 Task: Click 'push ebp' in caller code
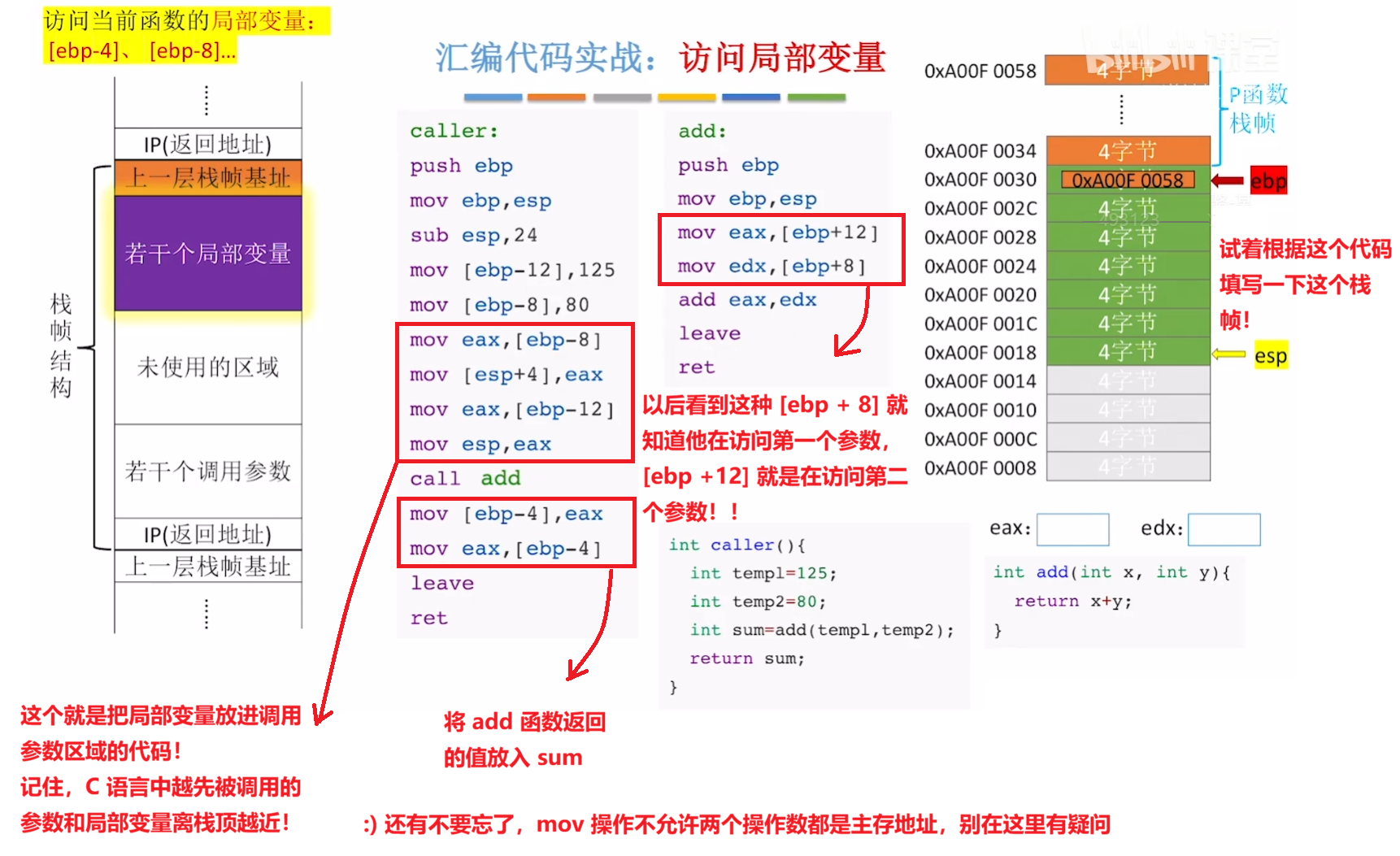click(x=461, y=166)
